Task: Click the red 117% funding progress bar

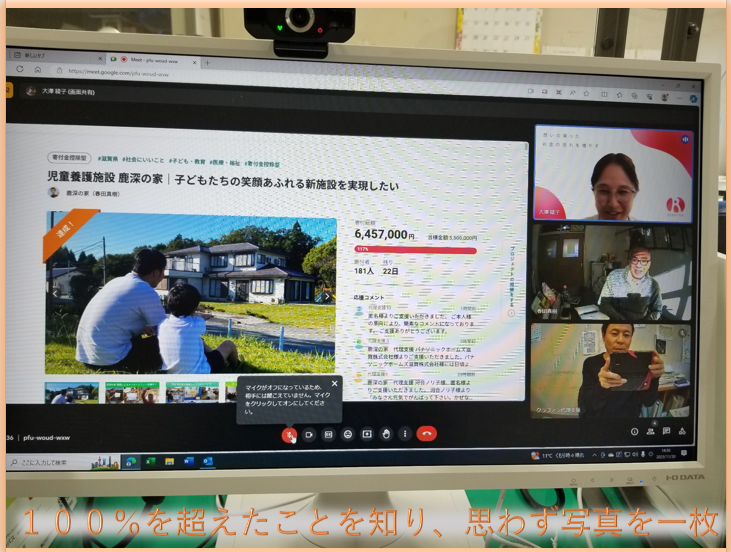Action: pyautogui.click(x=415, y=249)
